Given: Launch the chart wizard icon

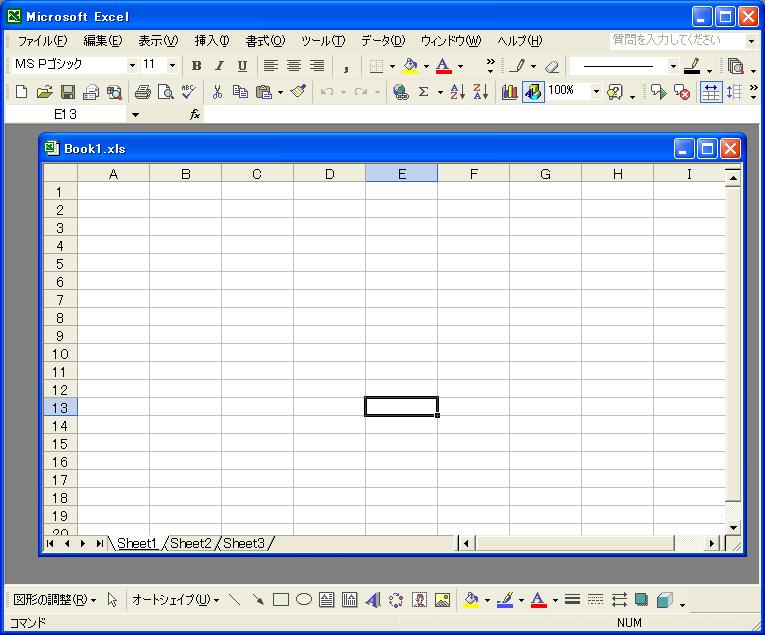Looking at the screenshot, I should 509,92.
